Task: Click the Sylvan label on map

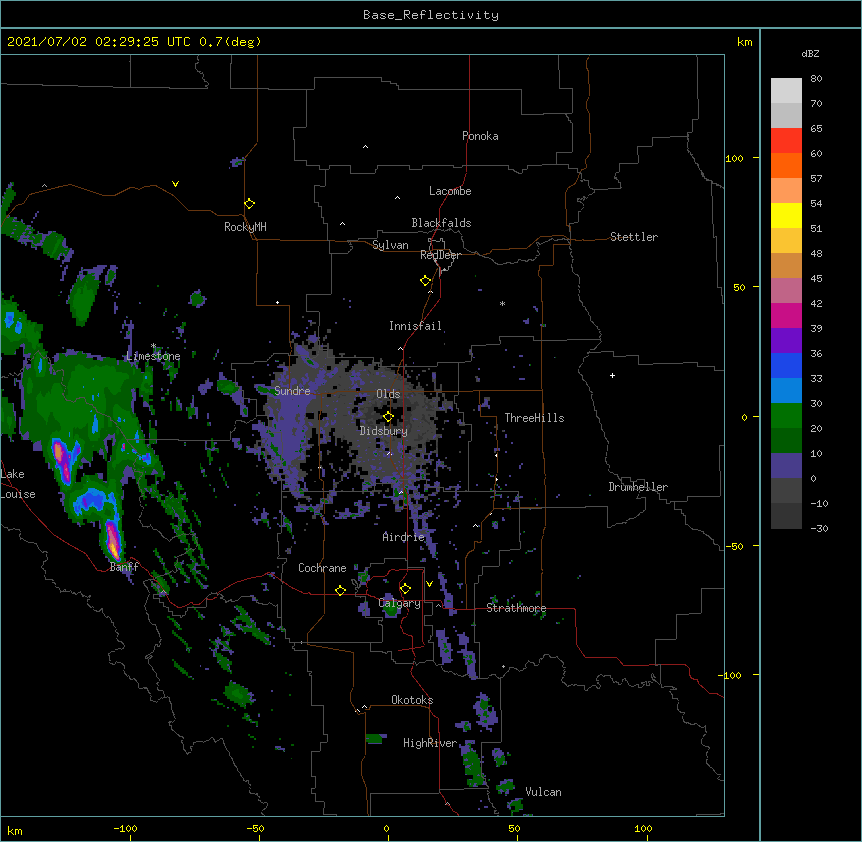Action: coord(390,245)
